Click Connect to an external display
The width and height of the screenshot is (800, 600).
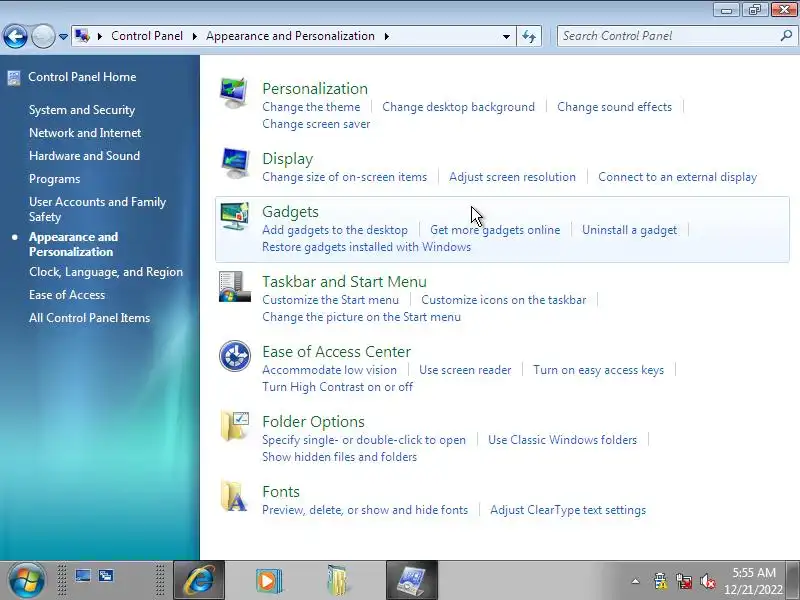(678, 177)
